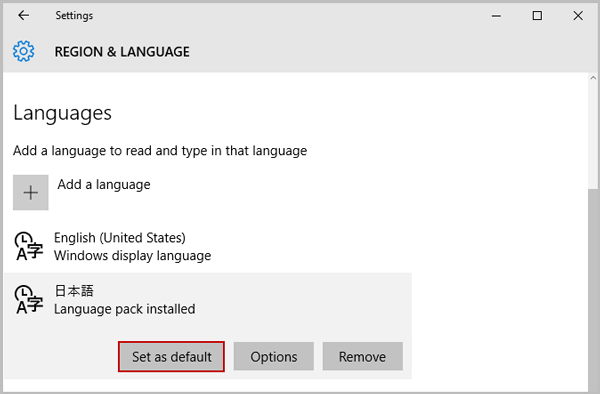Click the Settings gear icon

point(23,51)
